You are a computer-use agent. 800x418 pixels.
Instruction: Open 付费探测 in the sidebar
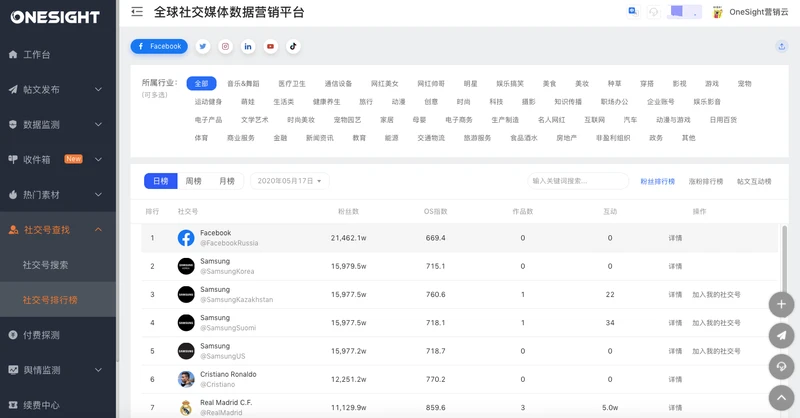(58, 335)
